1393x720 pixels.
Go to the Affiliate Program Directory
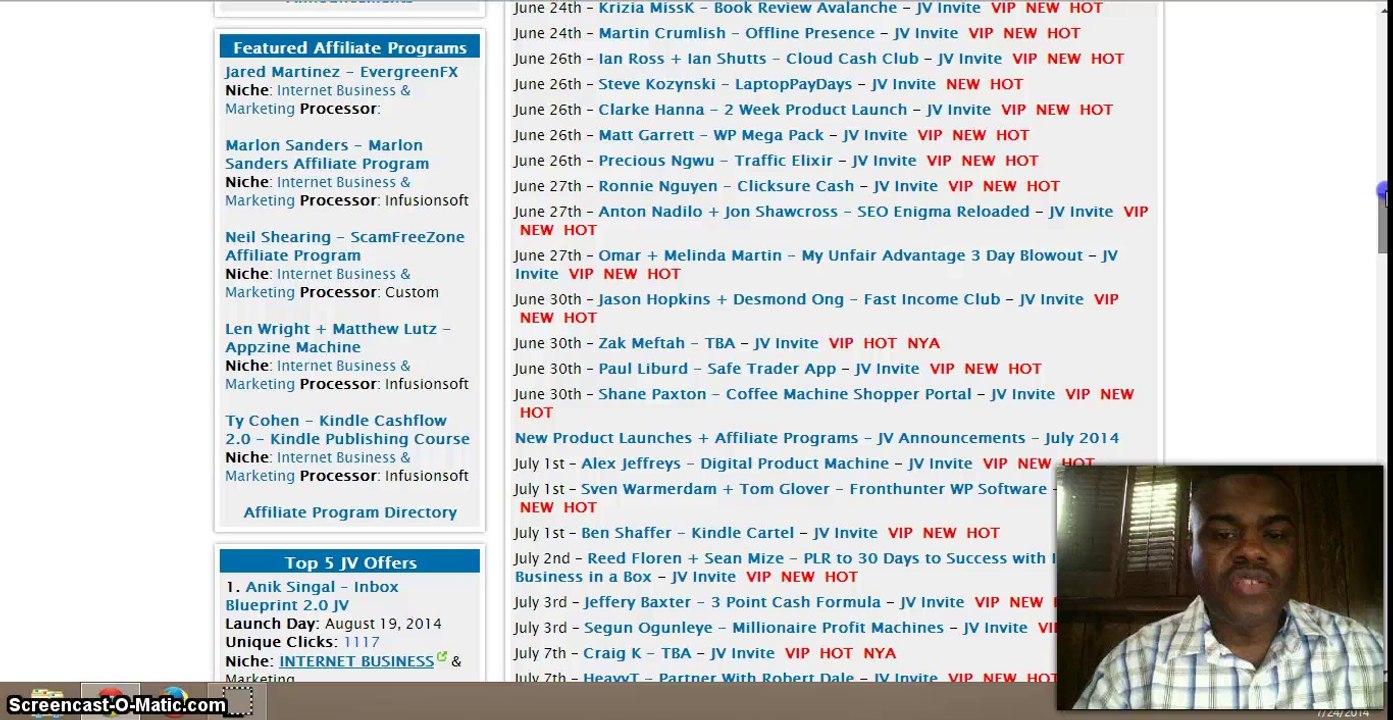click(350, 512)
